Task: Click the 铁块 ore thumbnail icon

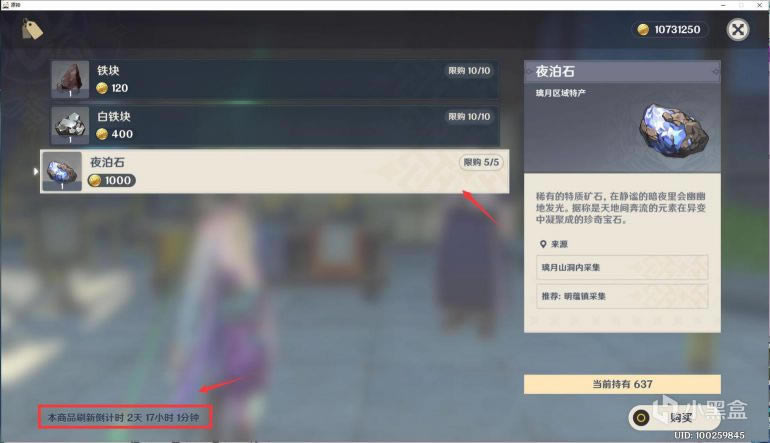Action: point(68,80)
